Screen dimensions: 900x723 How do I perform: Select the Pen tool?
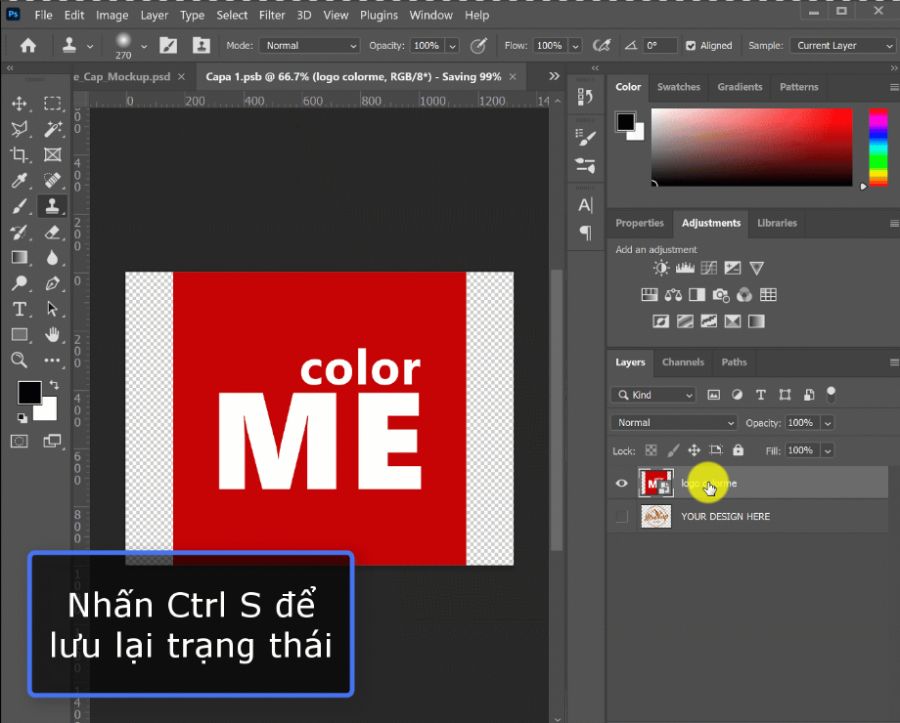pyautogui.click(x=52, y=283)
